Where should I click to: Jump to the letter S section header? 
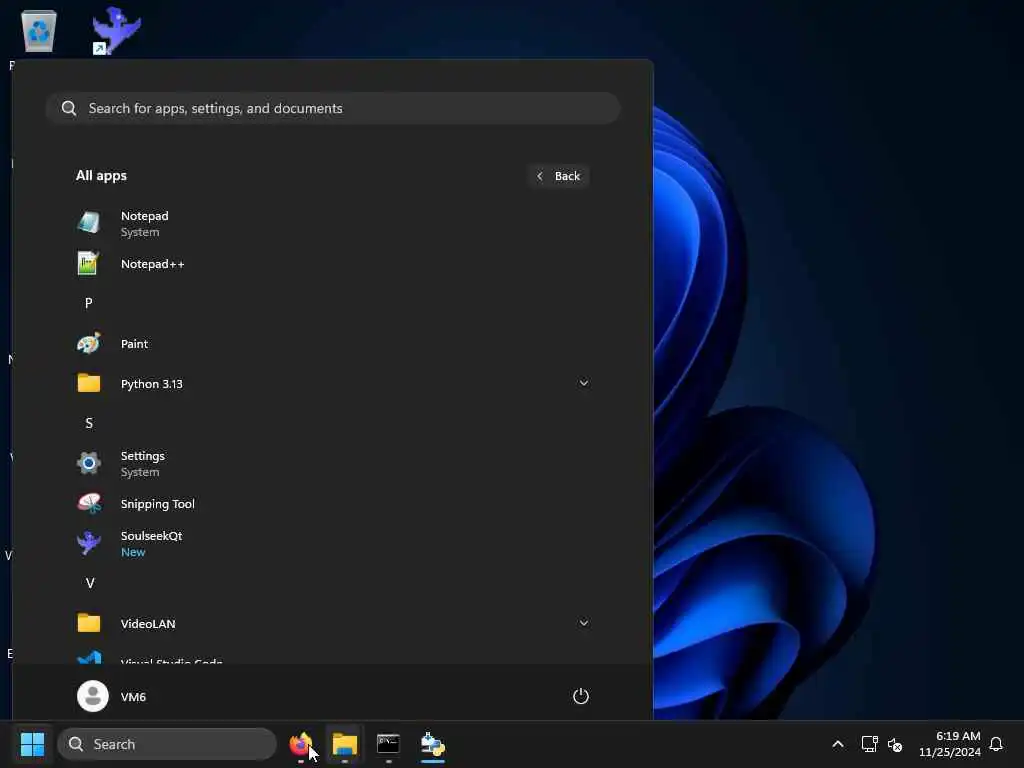pos(89,423)
